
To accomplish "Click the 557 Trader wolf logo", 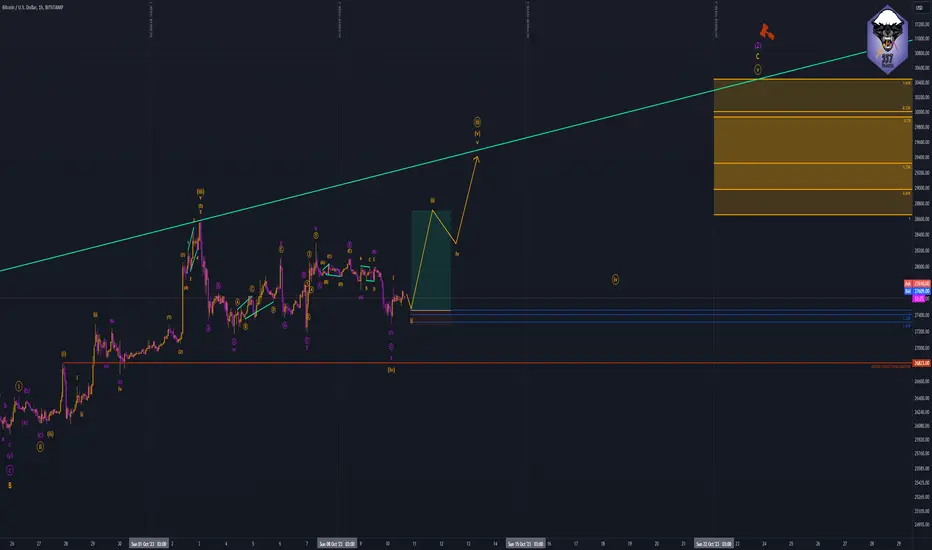I will click(887, 40).
